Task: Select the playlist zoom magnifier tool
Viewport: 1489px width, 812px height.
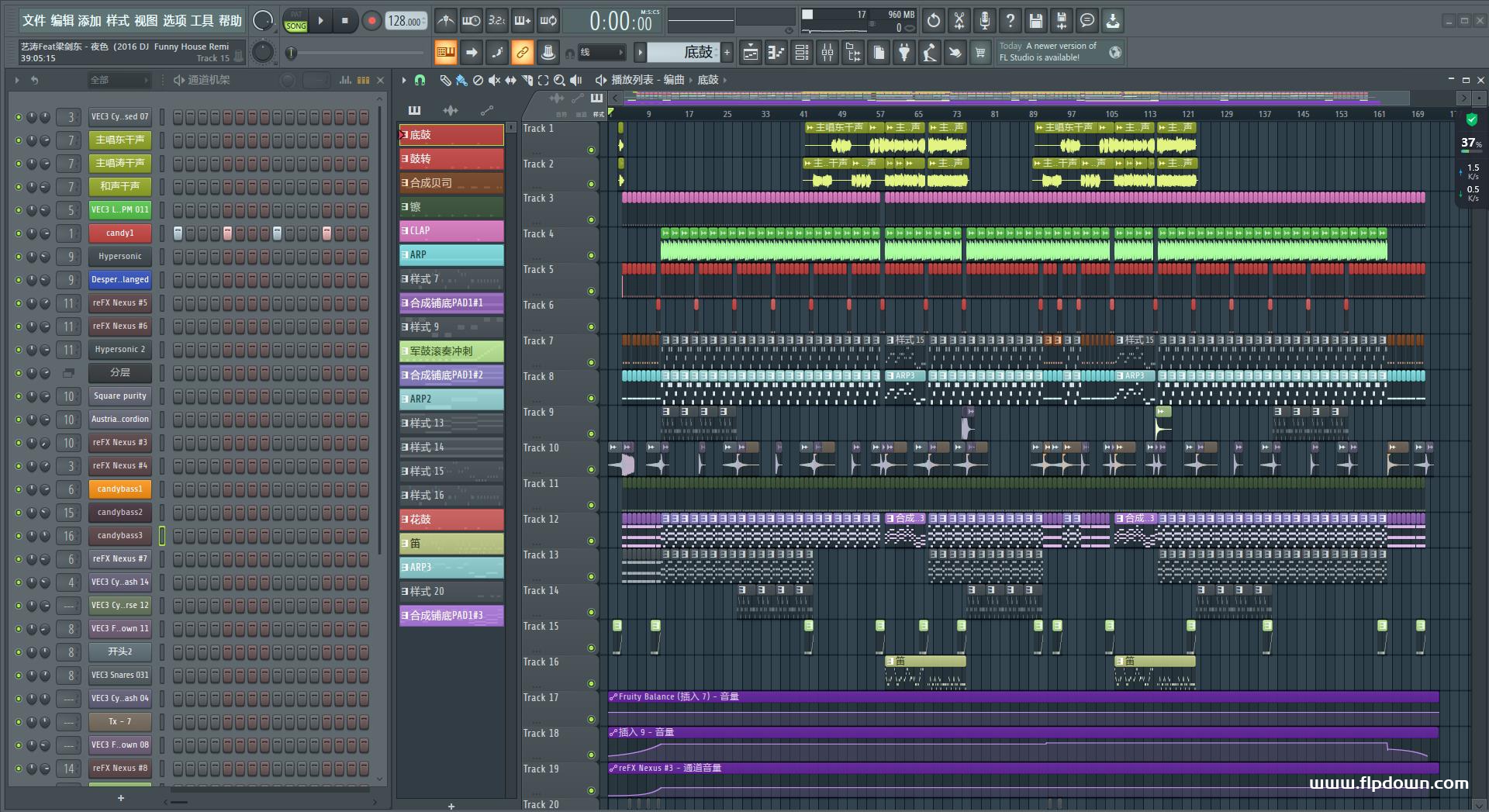Action: point(560,80)
